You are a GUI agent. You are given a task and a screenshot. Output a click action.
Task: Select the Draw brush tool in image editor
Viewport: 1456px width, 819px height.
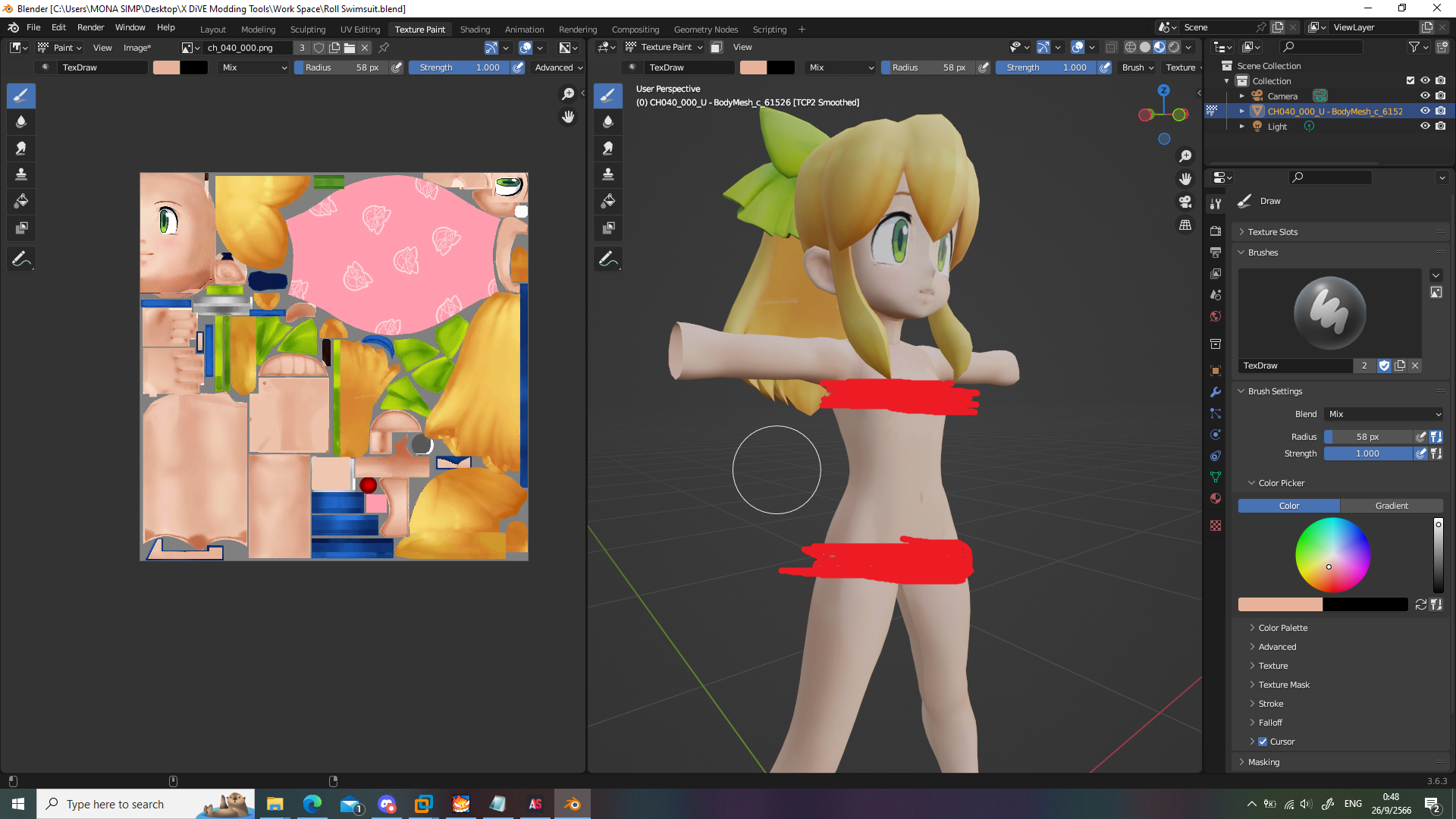[x=21, y=96]
